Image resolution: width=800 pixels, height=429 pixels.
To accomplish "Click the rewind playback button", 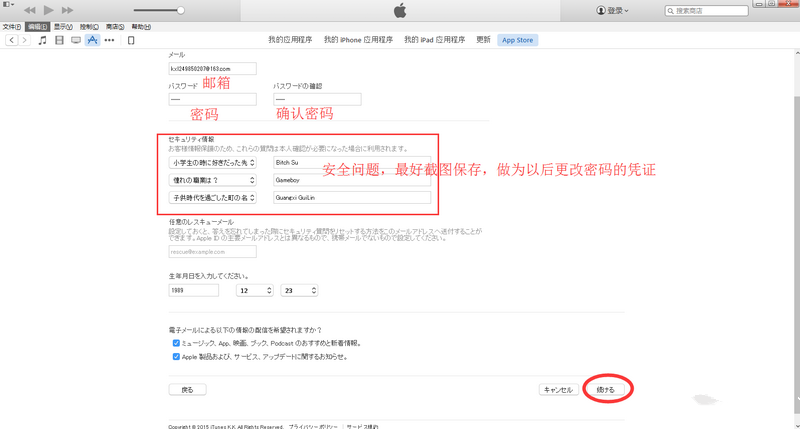I will coord(30,10).
